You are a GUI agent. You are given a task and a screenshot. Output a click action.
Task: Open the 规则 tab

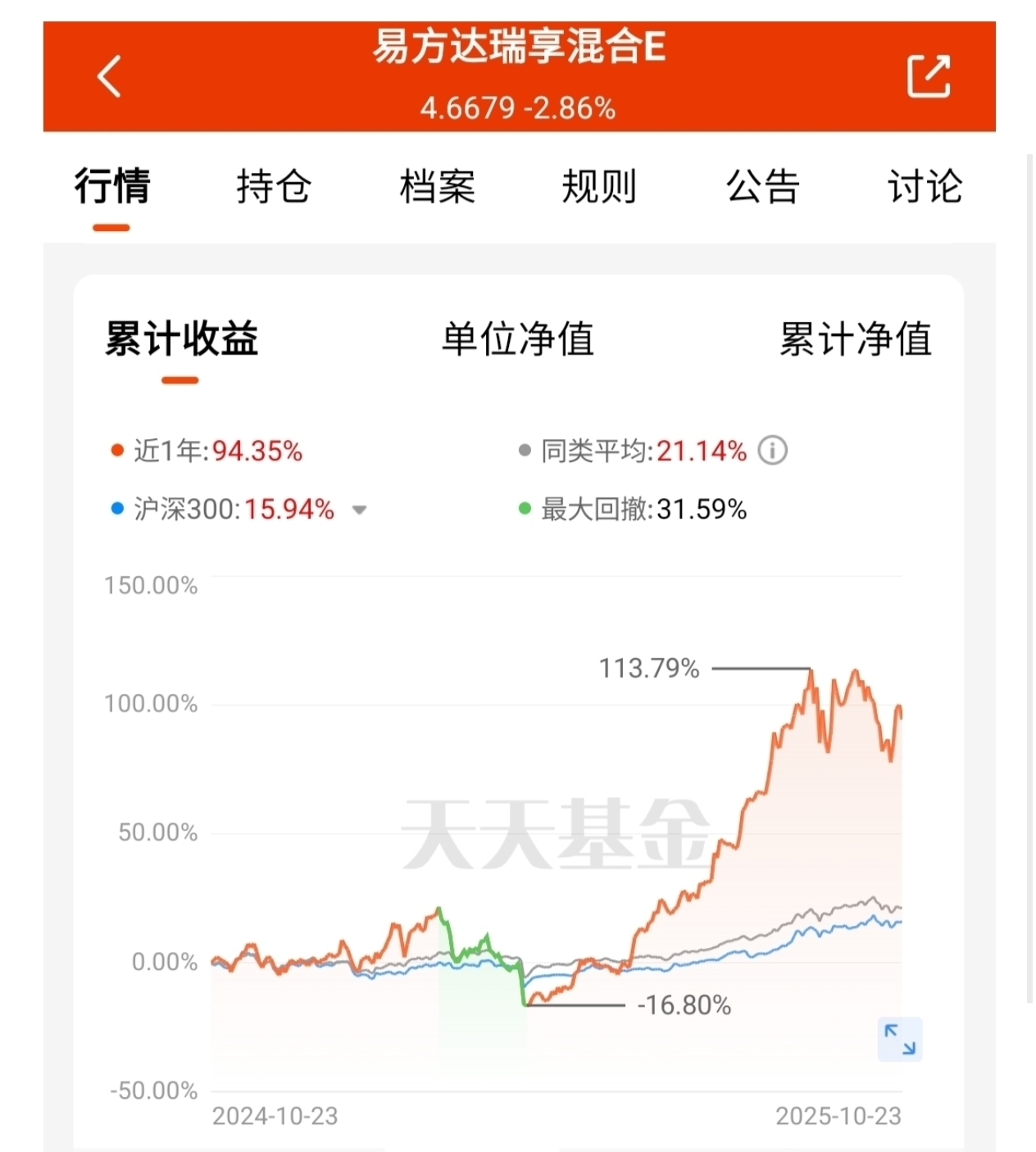pyautogui.click(x=599, y=186)
